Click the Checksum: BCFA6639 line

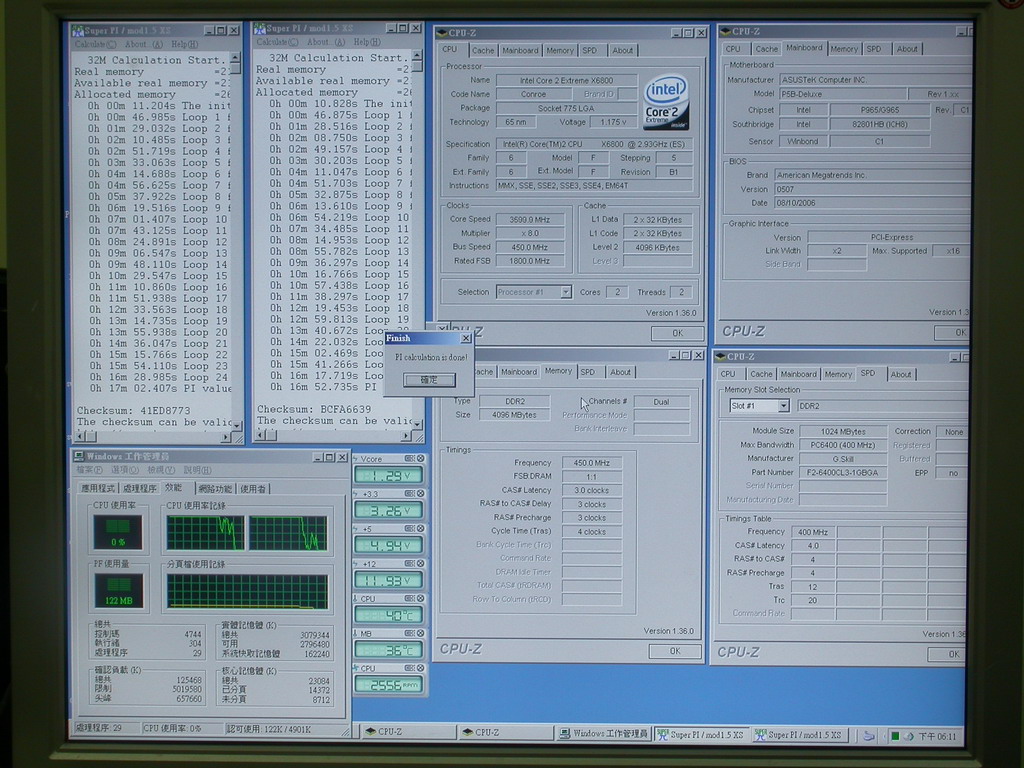click(314, 409)
